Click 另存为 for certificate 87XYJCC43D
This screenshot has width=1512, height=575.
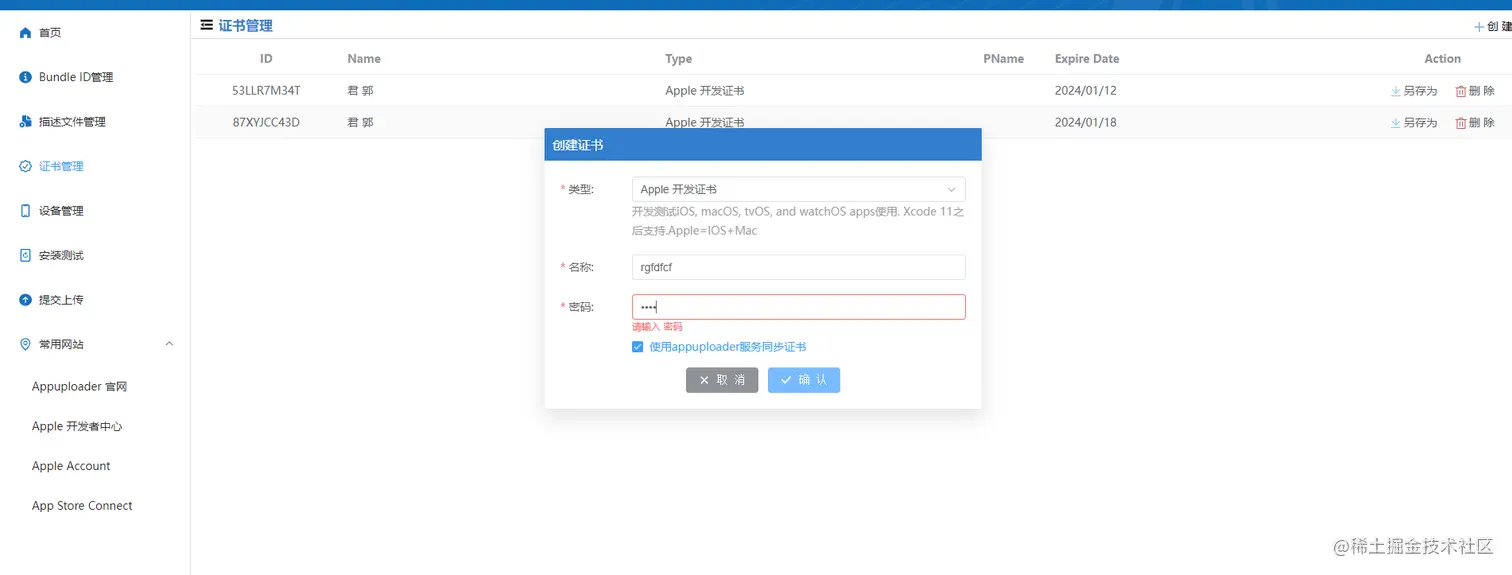point(1414,123)
